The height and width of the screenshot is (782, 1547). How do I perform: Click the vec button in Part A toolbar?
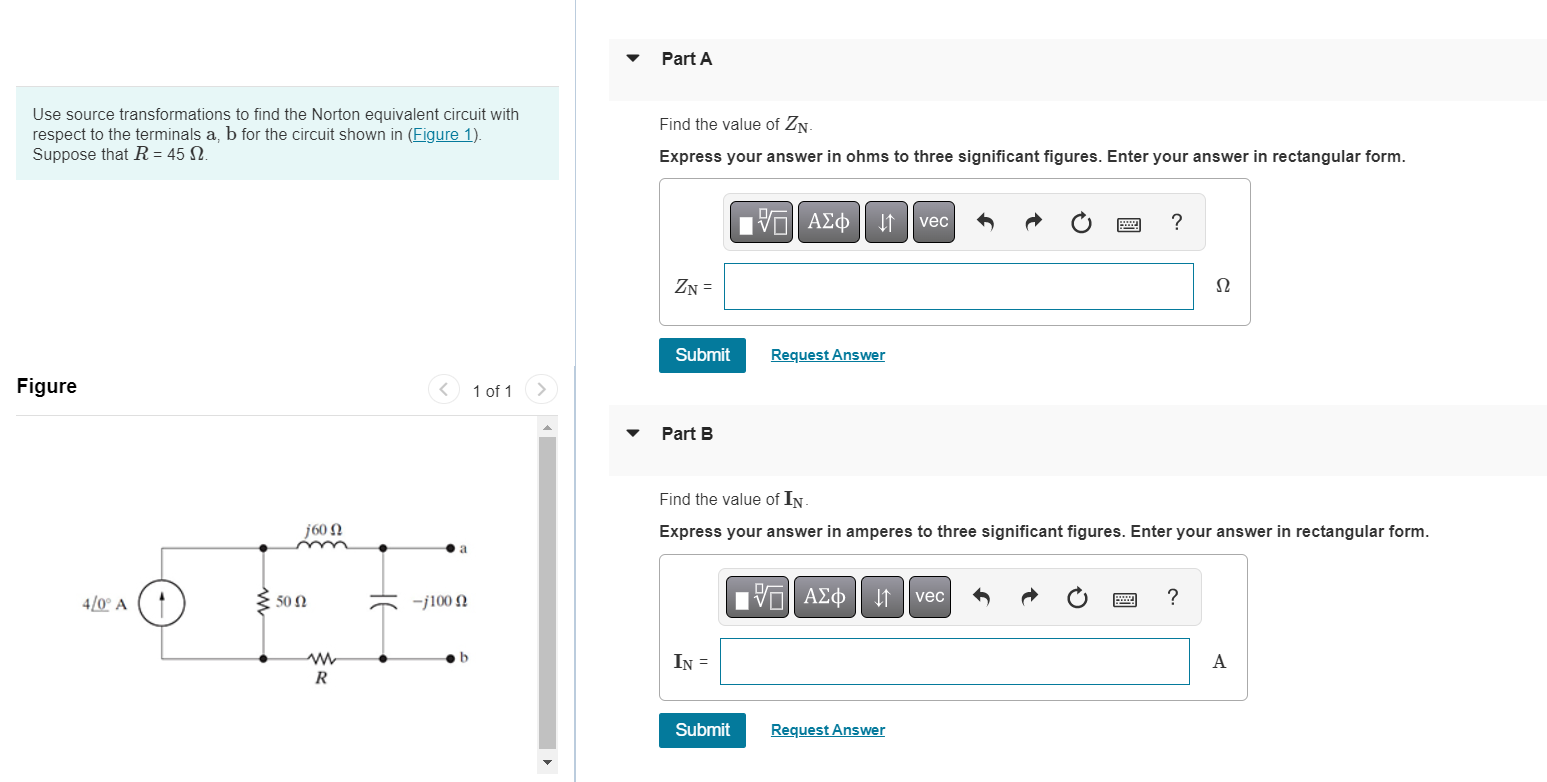coord(934,222)
